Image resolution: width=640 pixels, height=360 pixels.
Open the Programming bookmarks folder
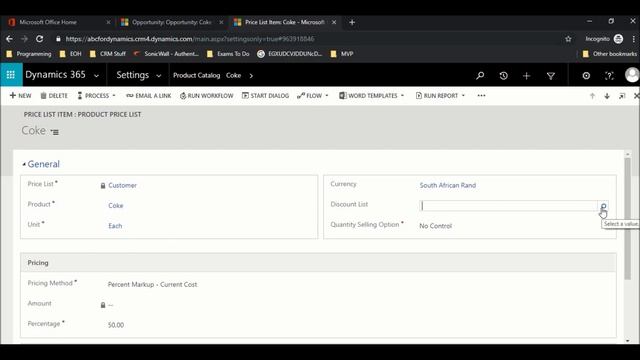(x=29, y=54)
